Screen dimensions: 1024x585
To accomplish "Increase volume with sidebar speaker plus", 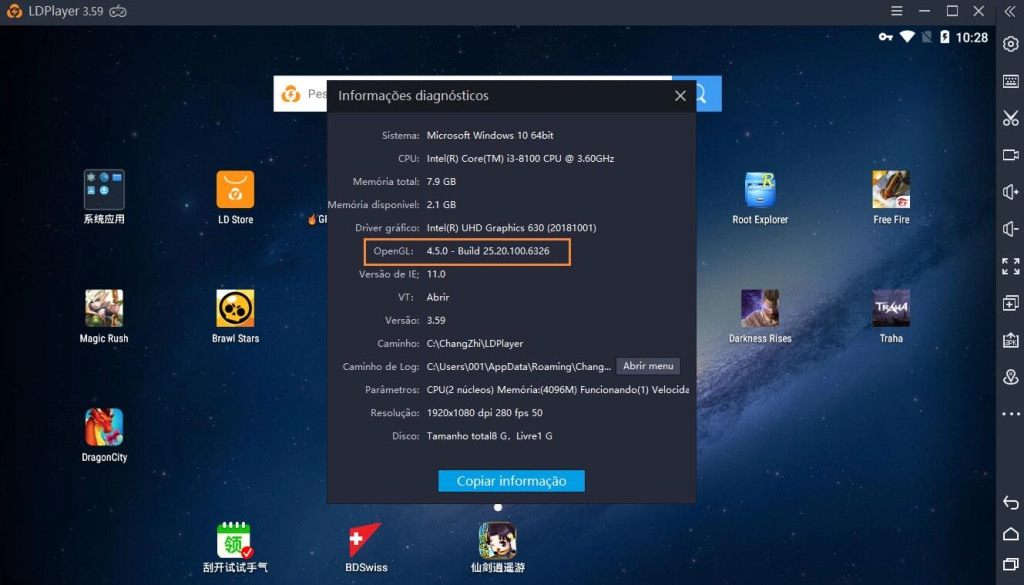I will pyautogui.click(x=1010, y=191).
